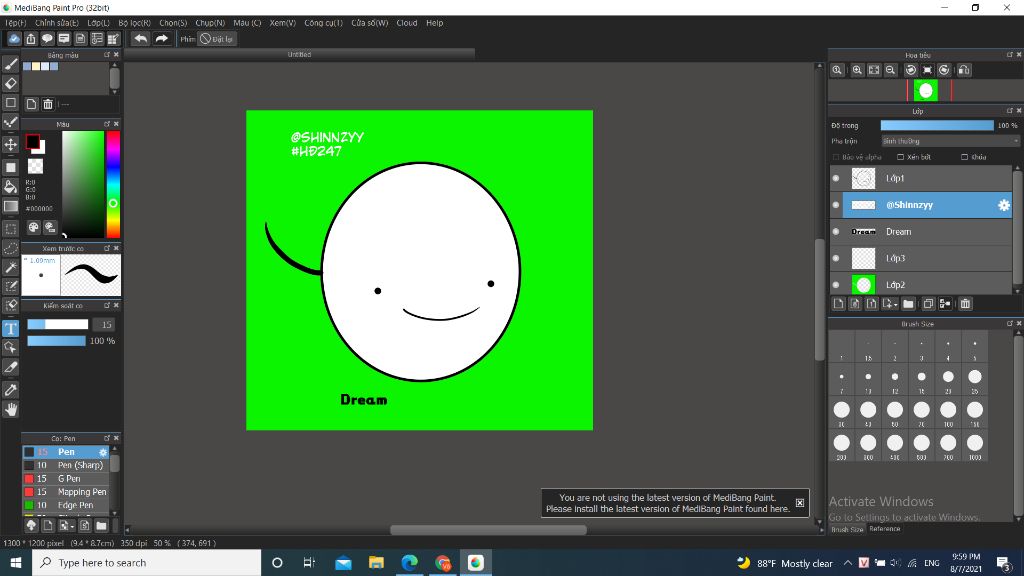Screen dimensions: 1024x576
Task: Click the Đặt lại reset button
Action: (x=217, y=39)
